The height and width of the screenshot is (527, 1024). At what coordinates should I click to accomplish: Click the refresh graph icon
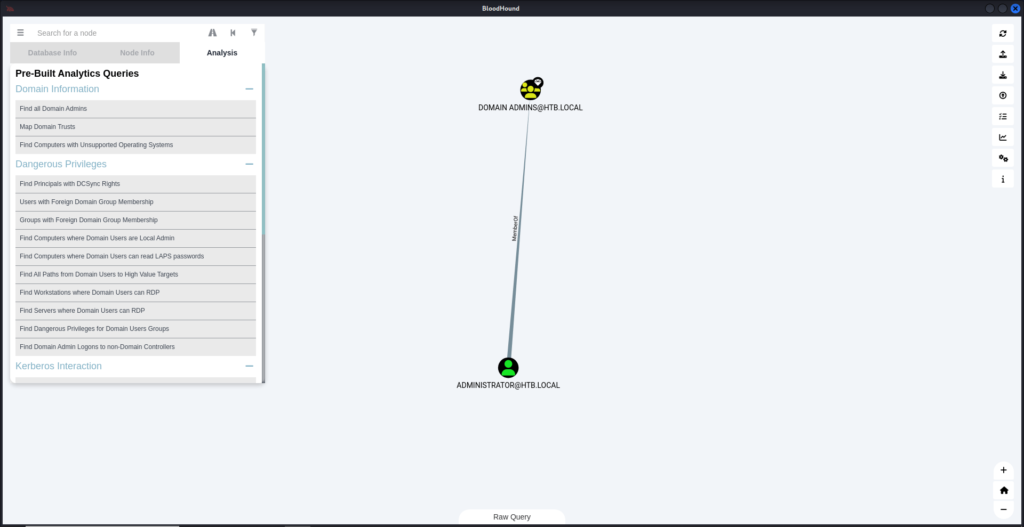point(1003,33)
